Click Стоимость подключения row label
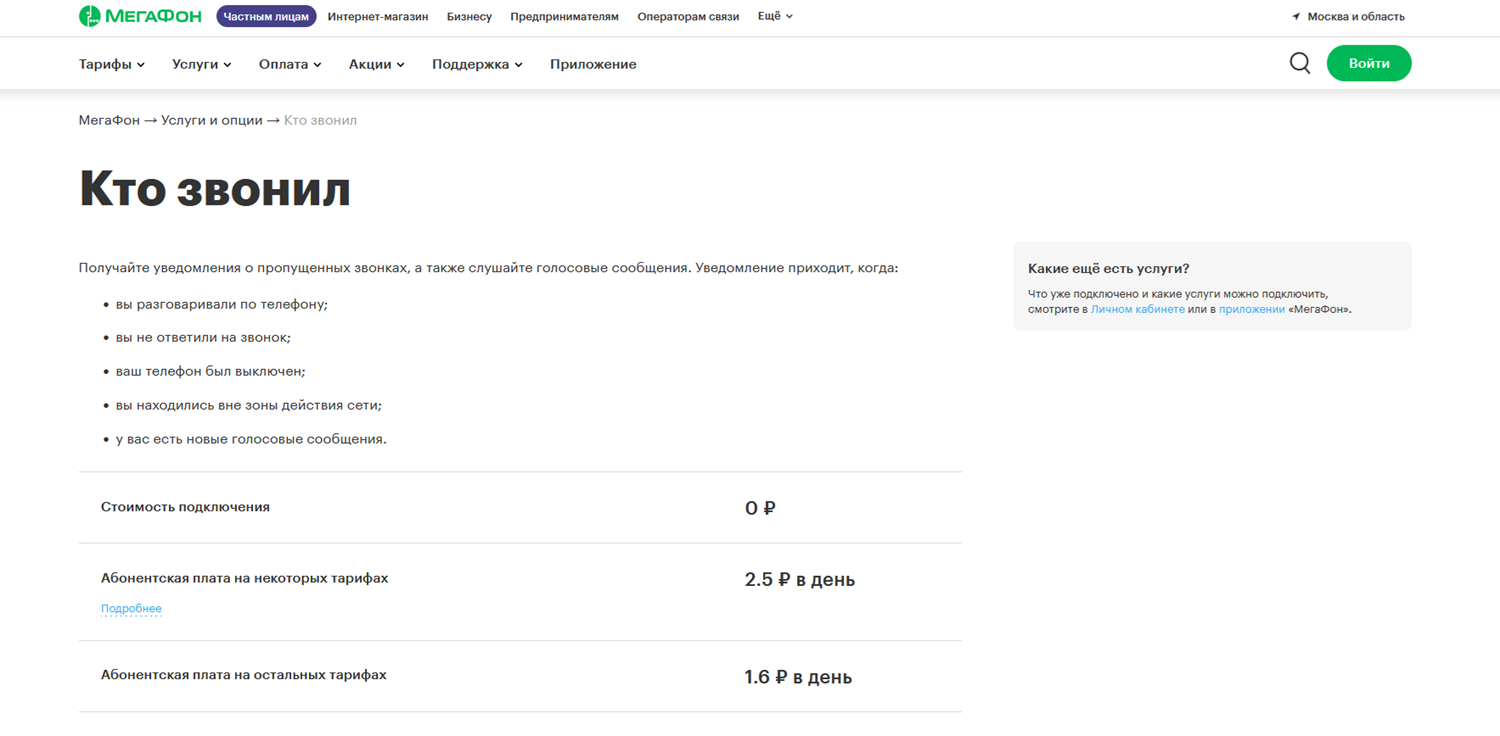The height and width of the screenshot is (736, 1500). (x=185, y=507)
